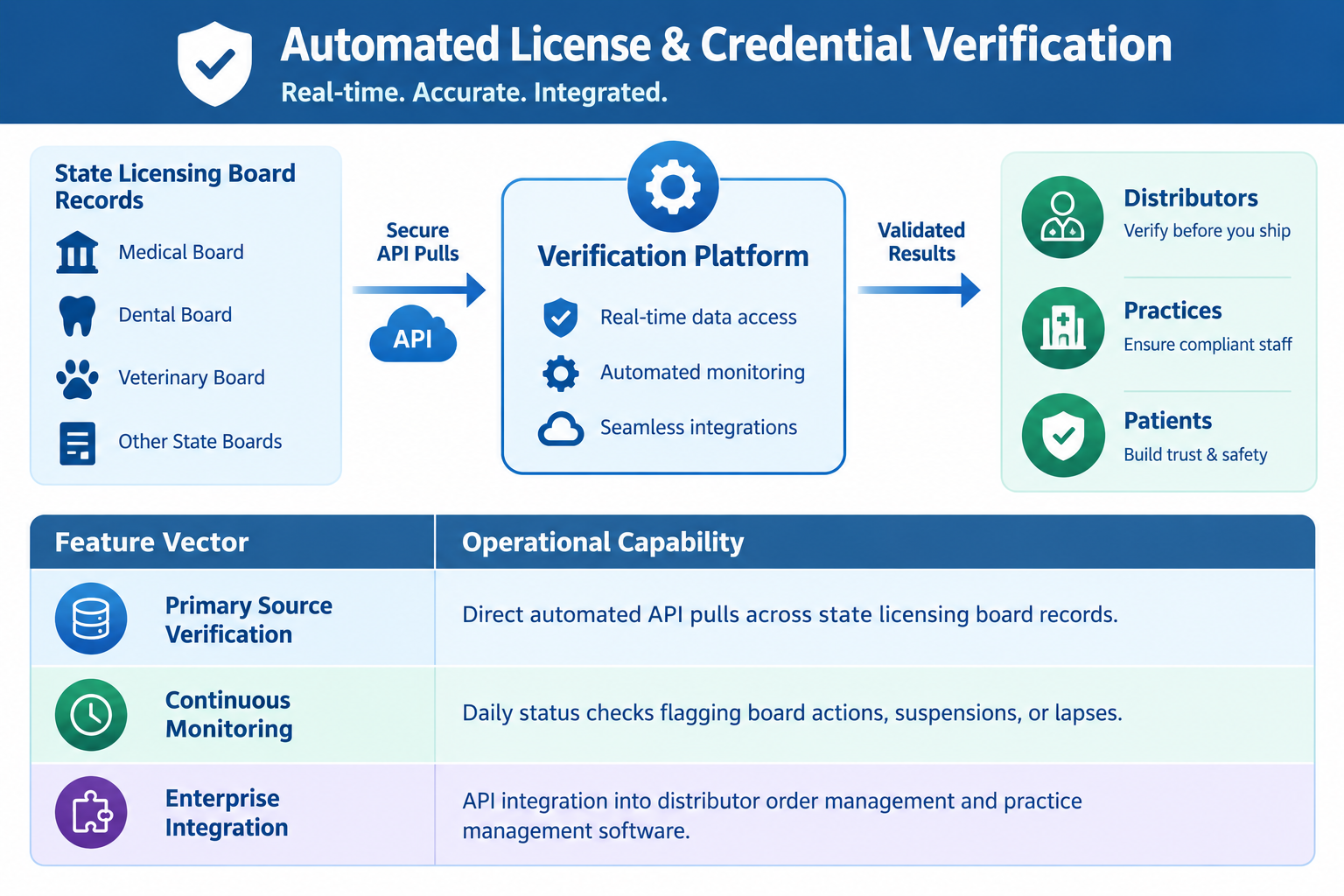Click the 'Practices' heading
Image resolution: width=1344 pixels, height=896 pixels.
[1172, 311]
